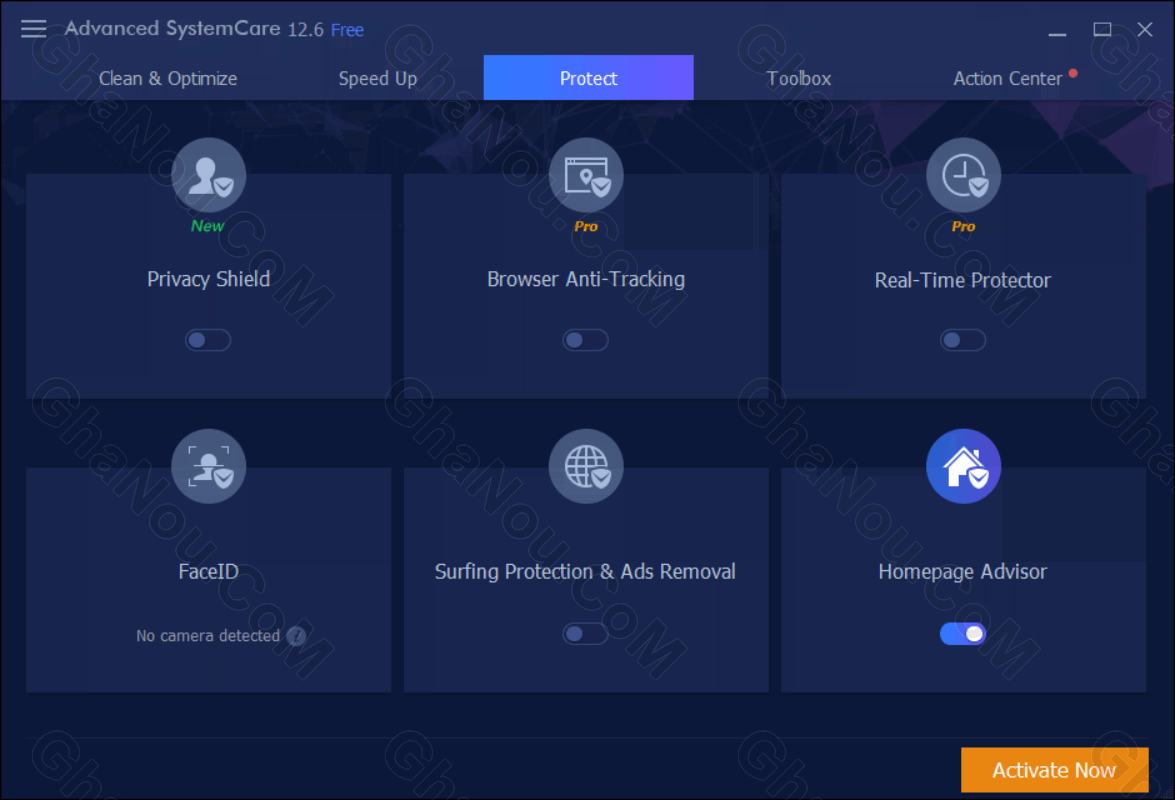Switch on Surfing Protection & Ads Removal
Viewport: 1175px width, 800px height.
586,634
